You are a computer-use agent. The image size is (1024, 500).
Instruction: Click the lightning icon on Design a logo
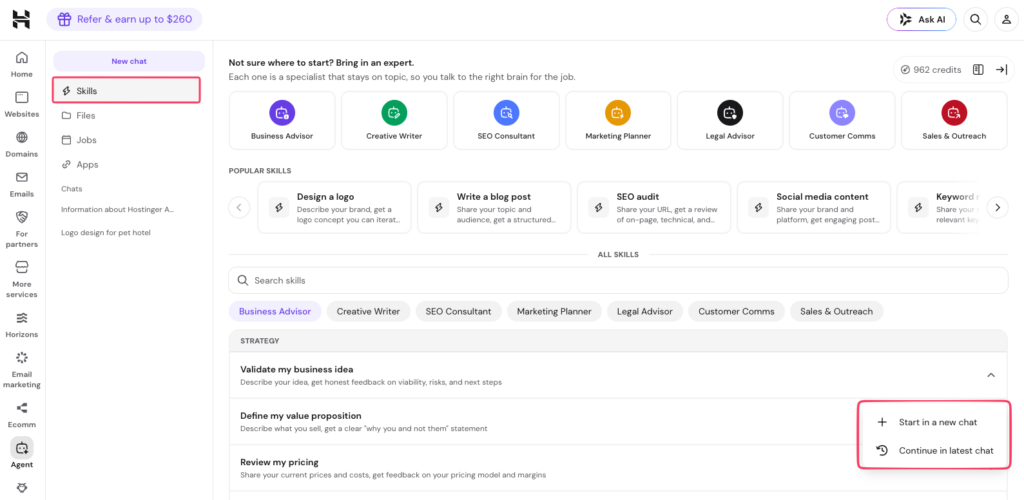click(279, 208)
